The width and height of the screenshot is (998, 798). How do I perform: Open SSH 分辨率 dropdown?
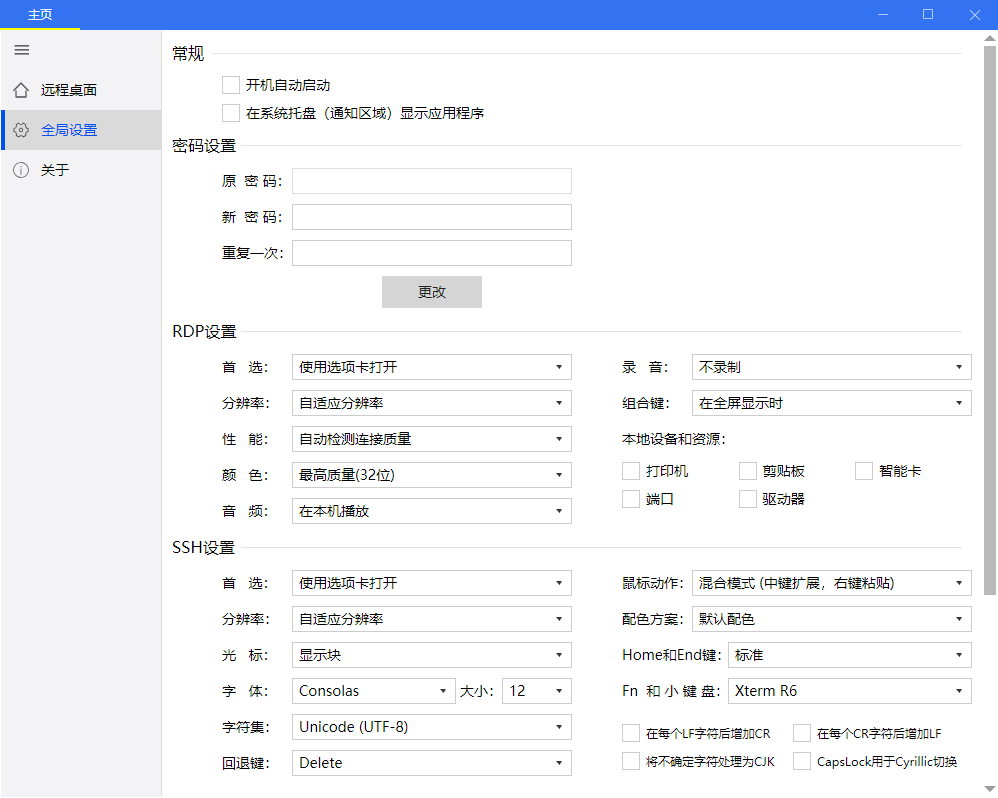click(432, 619)
